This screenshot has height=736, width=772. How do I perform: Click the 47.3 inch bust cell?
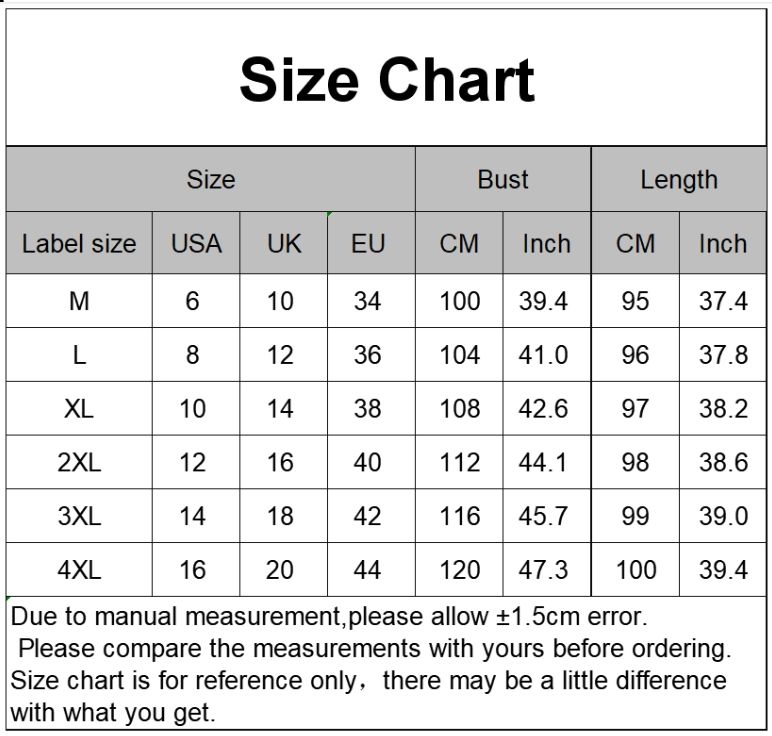[544, 570]
